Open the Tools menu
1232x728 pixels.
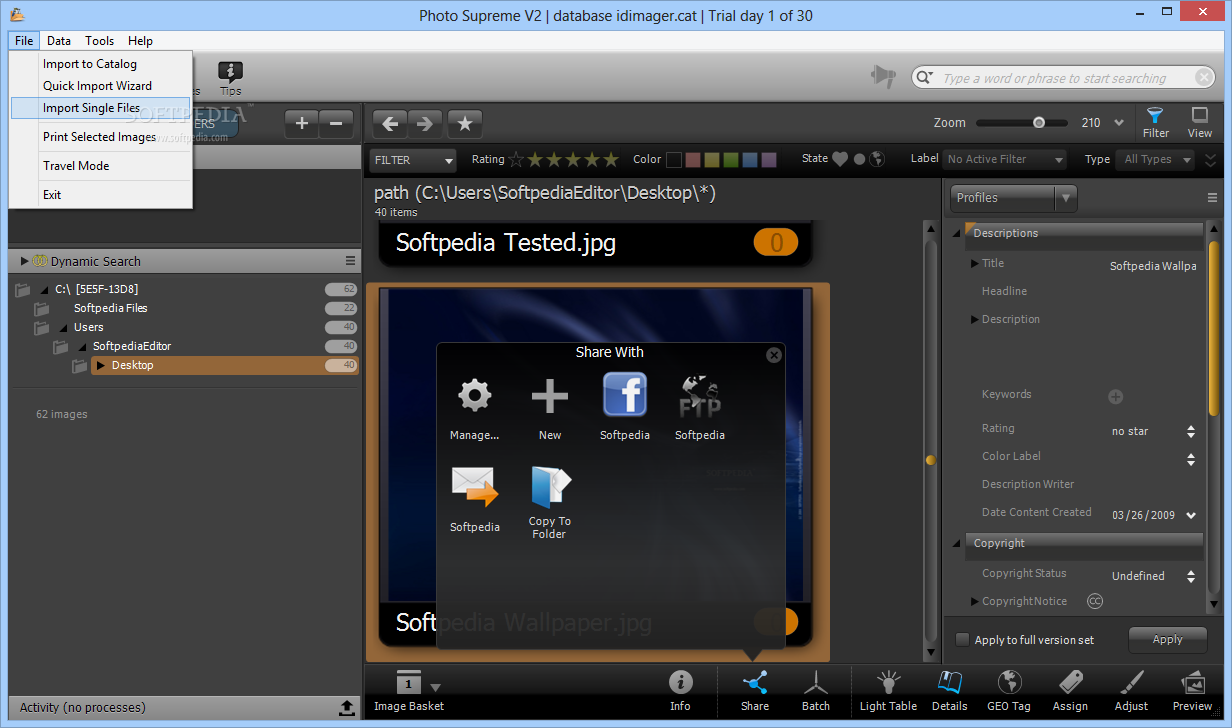click(x=100, y=41)
